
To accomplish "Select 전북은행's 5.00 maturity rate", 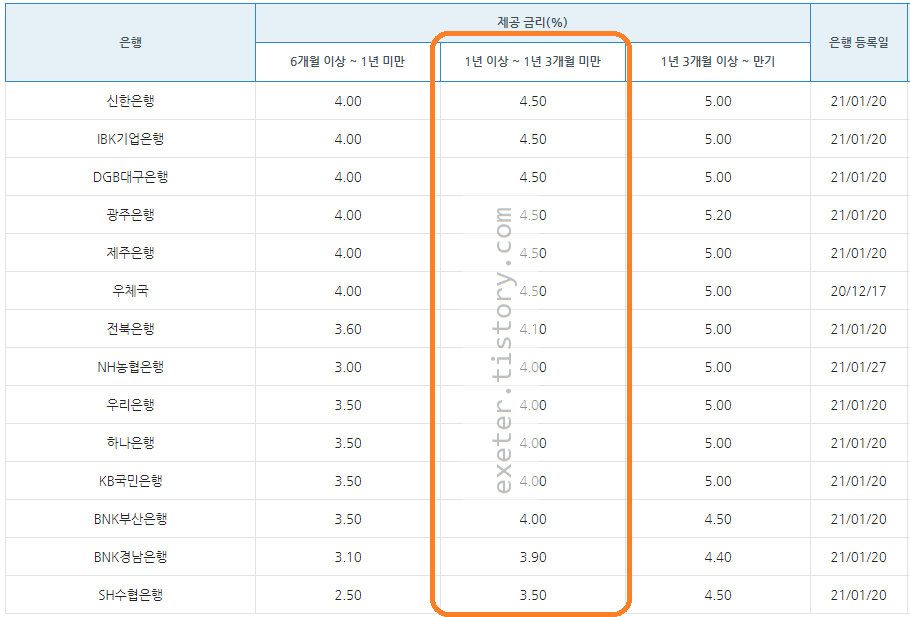I will [x=718, y=329].
